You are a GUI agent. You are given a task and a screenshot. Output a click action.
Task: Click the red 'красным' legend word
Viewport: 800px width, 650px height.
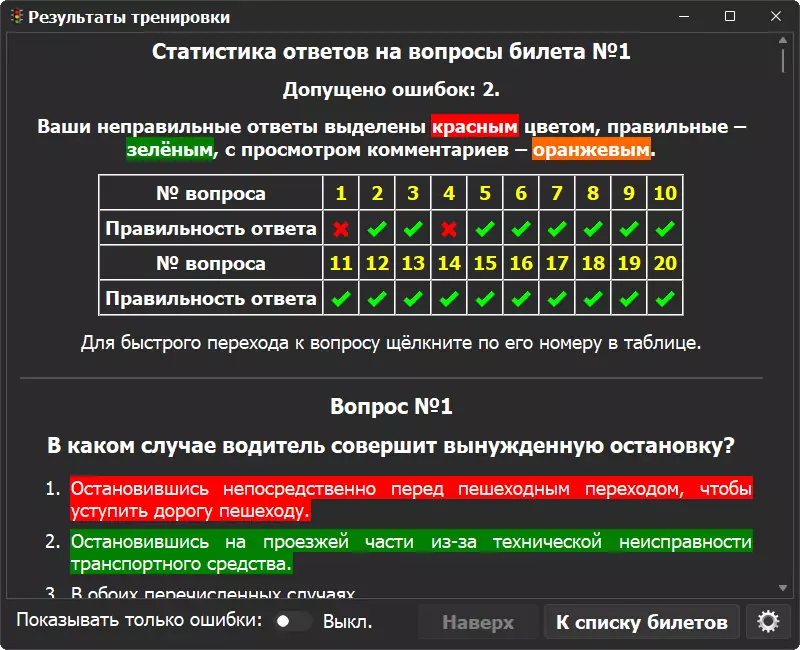pos(474,126)
